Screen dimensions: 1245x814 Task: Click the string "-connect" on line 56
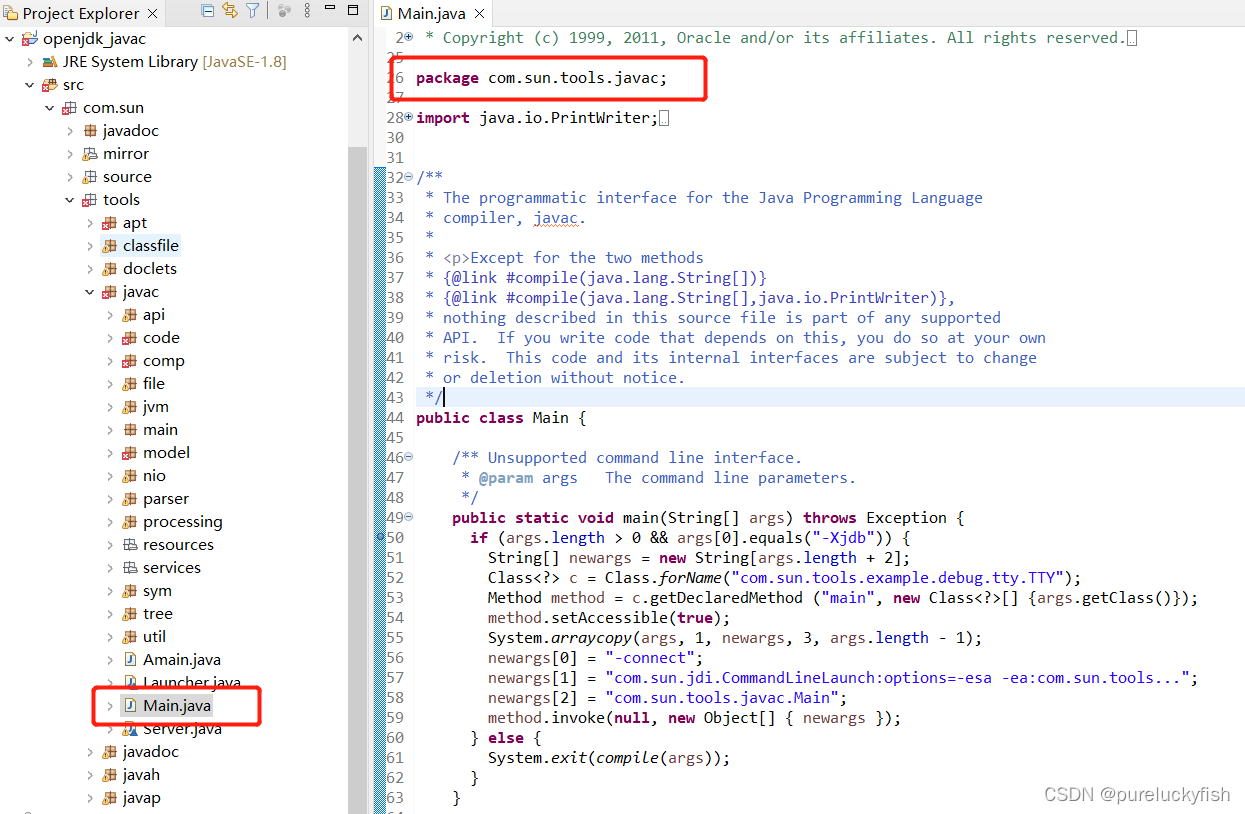pyautogui.click(x=649, y=658)
